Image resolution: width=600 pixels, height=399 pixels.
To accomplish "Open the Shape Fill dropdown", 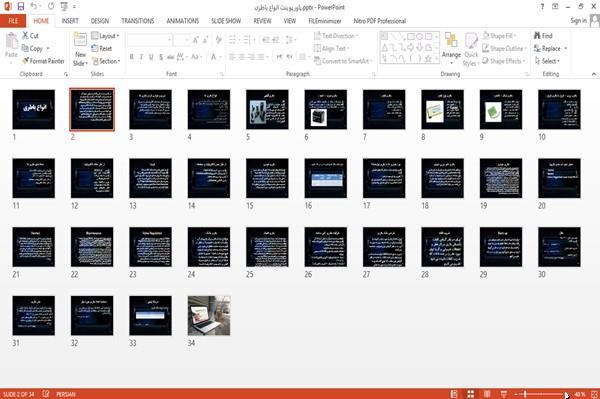I will tap(499, 36).
